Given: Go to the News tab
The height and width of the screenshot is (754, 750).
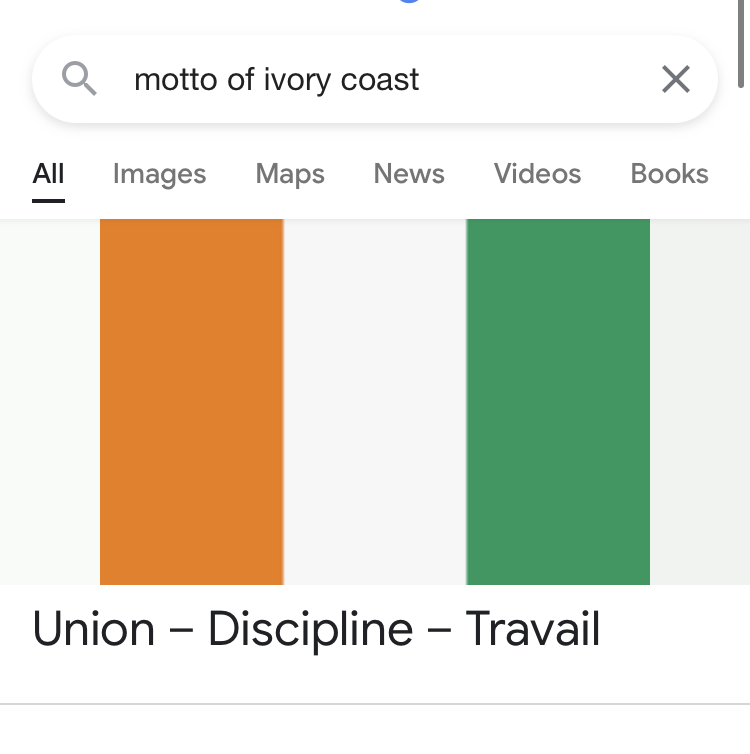Looking at the screenshot, I should pos(409,174).
